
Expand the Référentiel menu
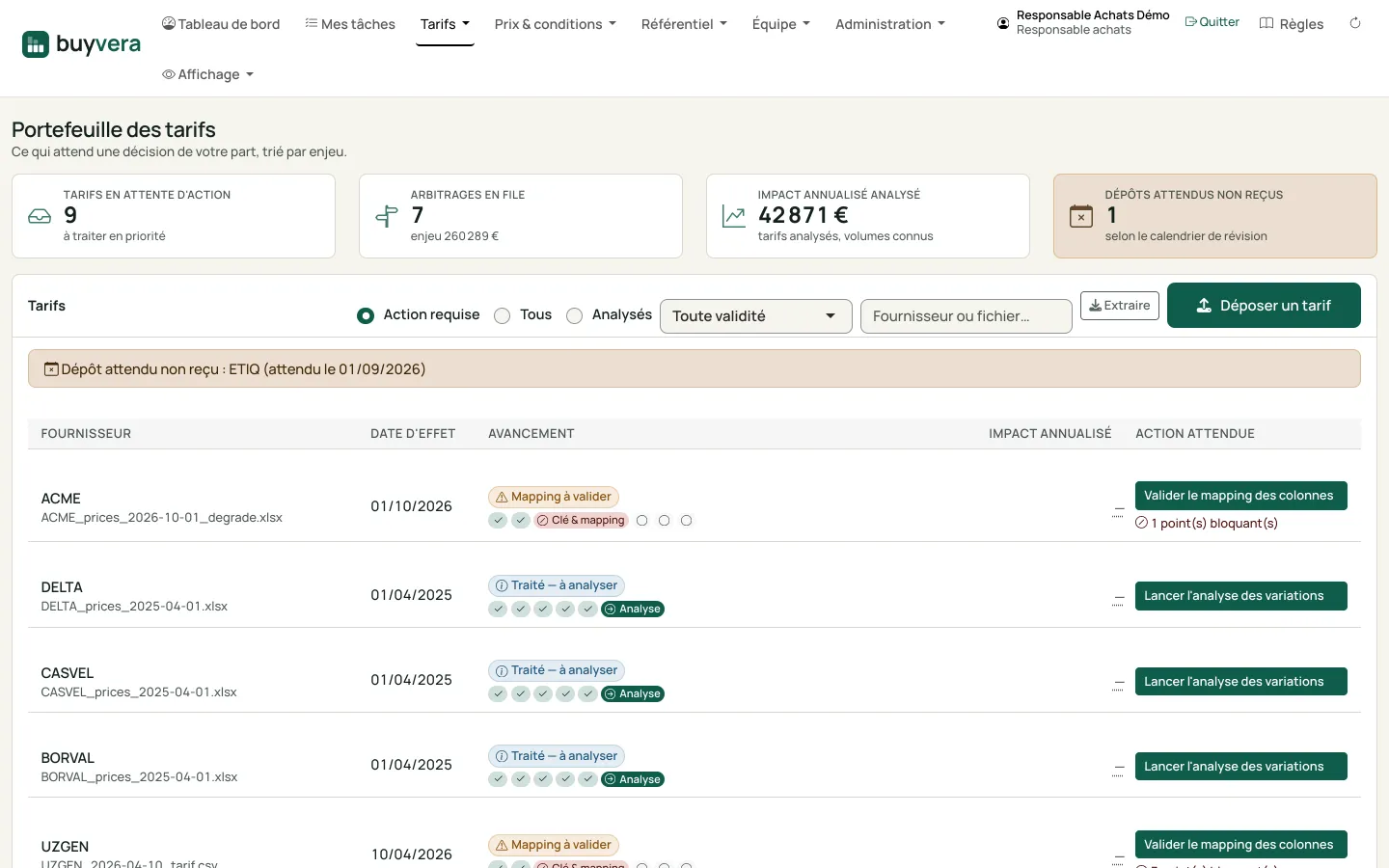click(x=684, y=24)
